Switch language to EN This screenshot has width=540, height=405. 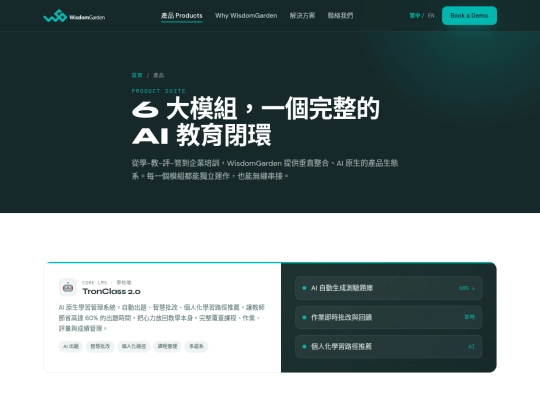click(431, 15)
